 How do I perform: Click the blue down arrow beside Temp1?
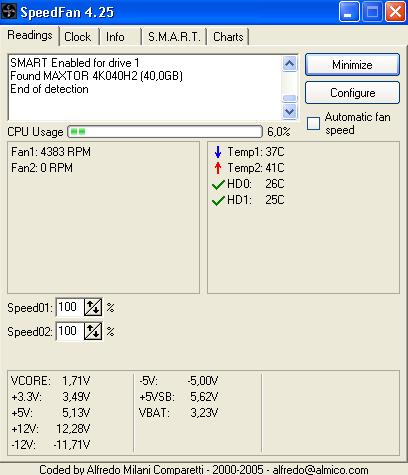(x=218, y=152)
